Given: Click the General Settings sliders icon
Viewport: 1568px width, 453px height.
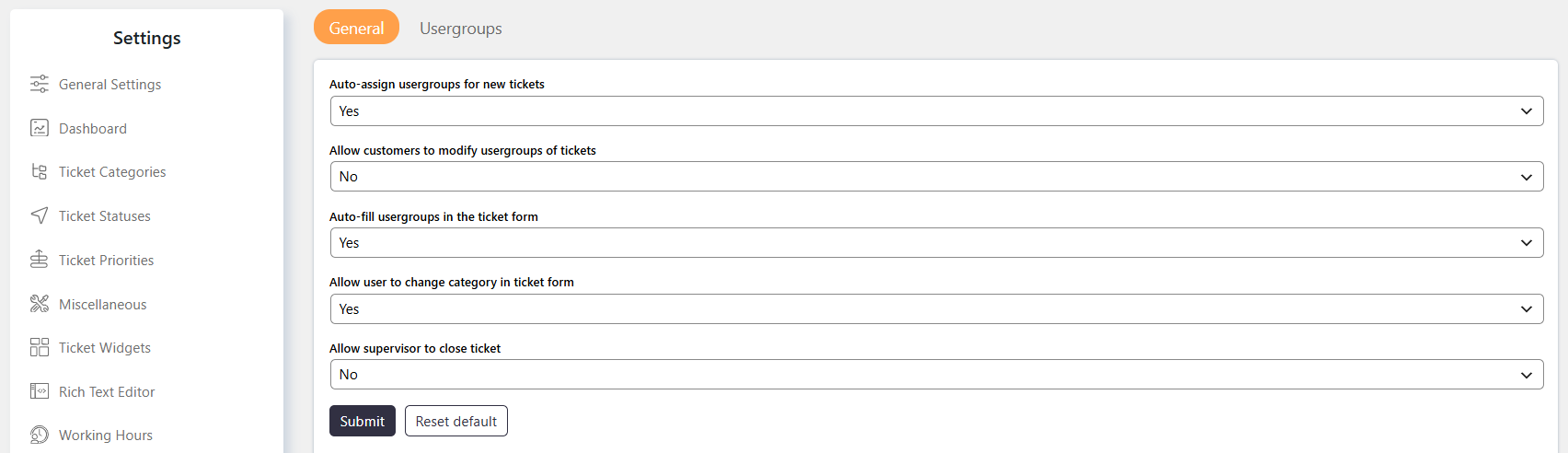Looking at the screenshot, I should pos(39,84).
